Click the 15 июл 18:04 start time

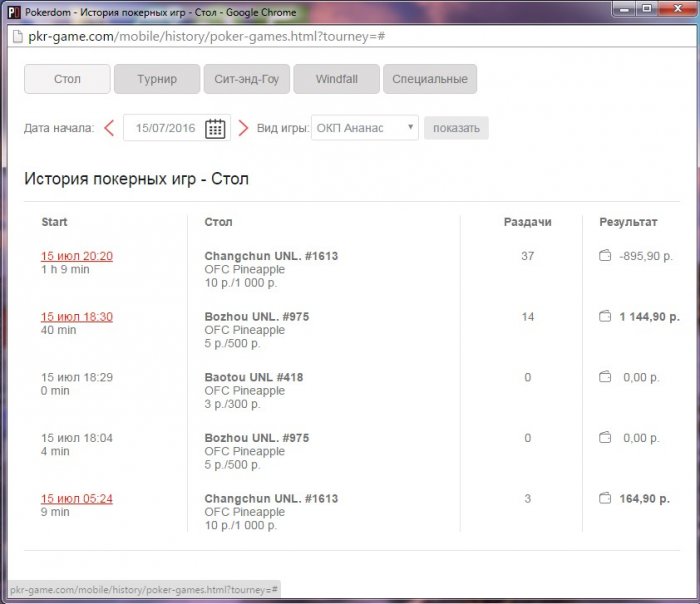click(x=77, y=438)
